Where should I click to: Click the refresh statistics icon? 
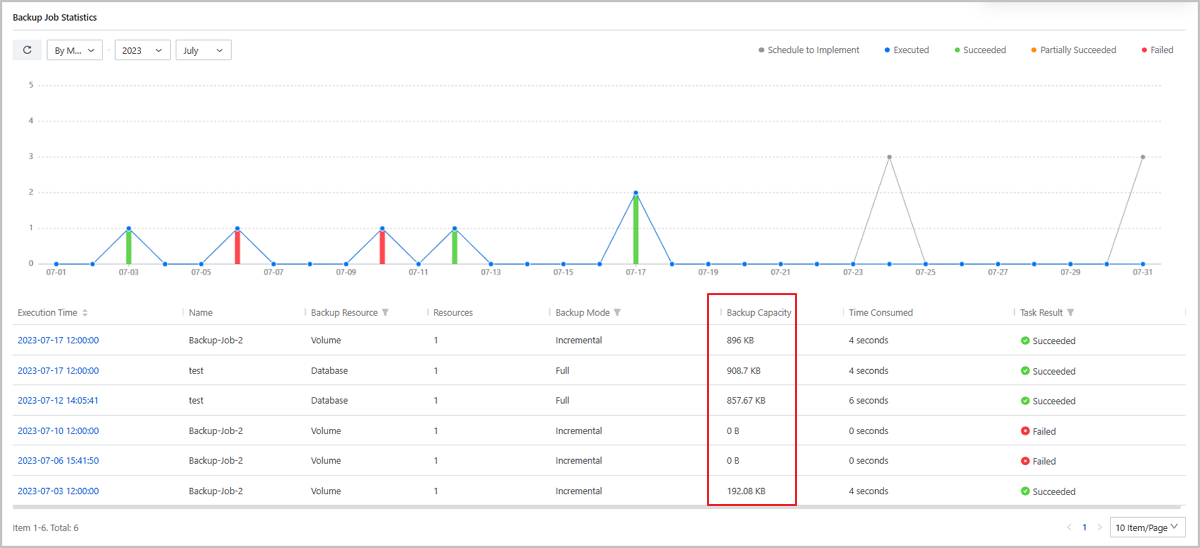[27, 50]
